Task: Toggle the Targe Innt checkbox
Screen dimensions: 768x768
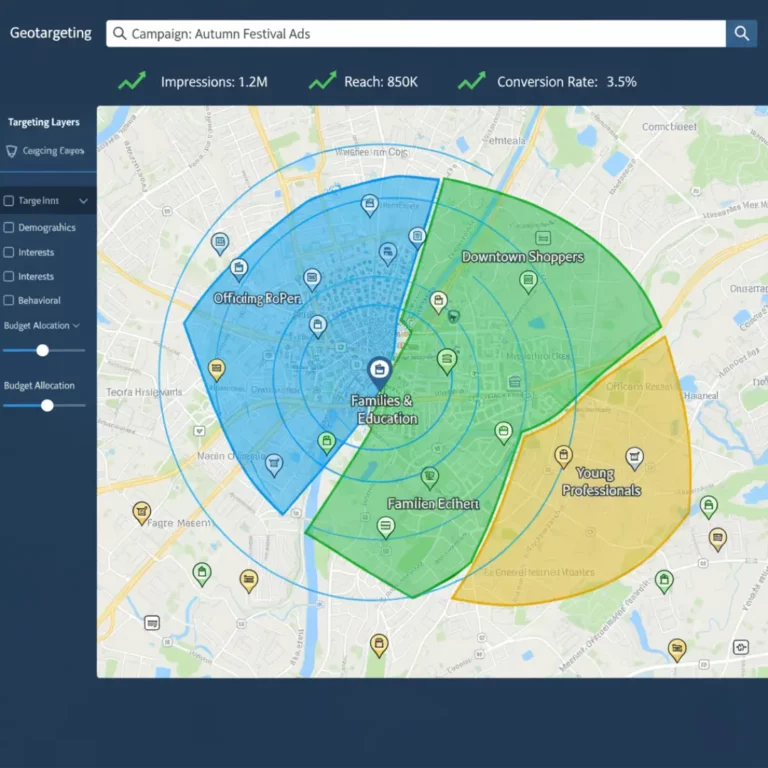Action: (9, 201)
